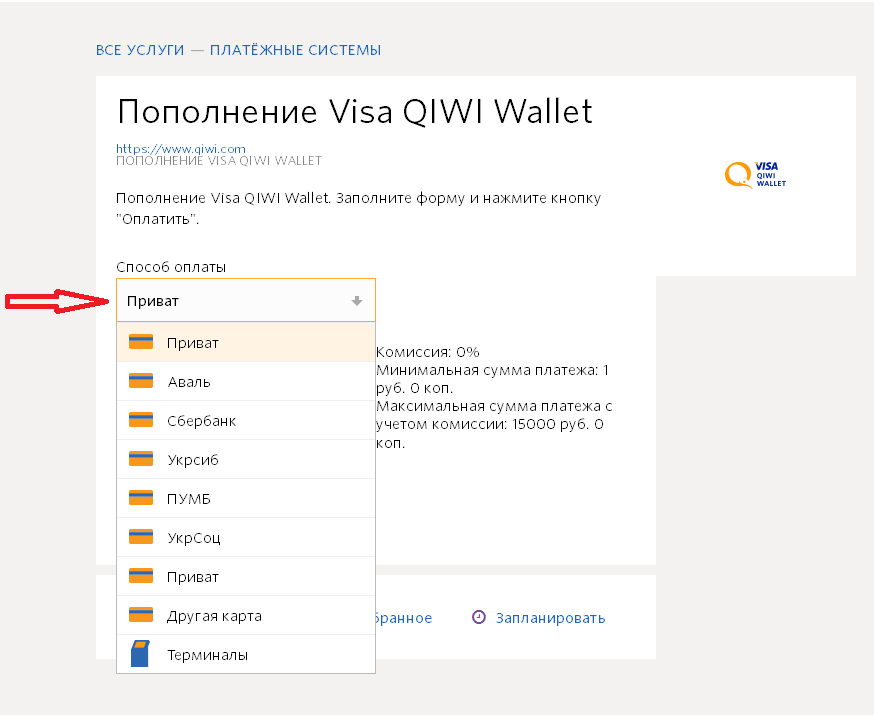Image resolution: width=874 pixels, height=723 pixels.
Task: Open the qiwi.com website link
Action: [181, 149]
